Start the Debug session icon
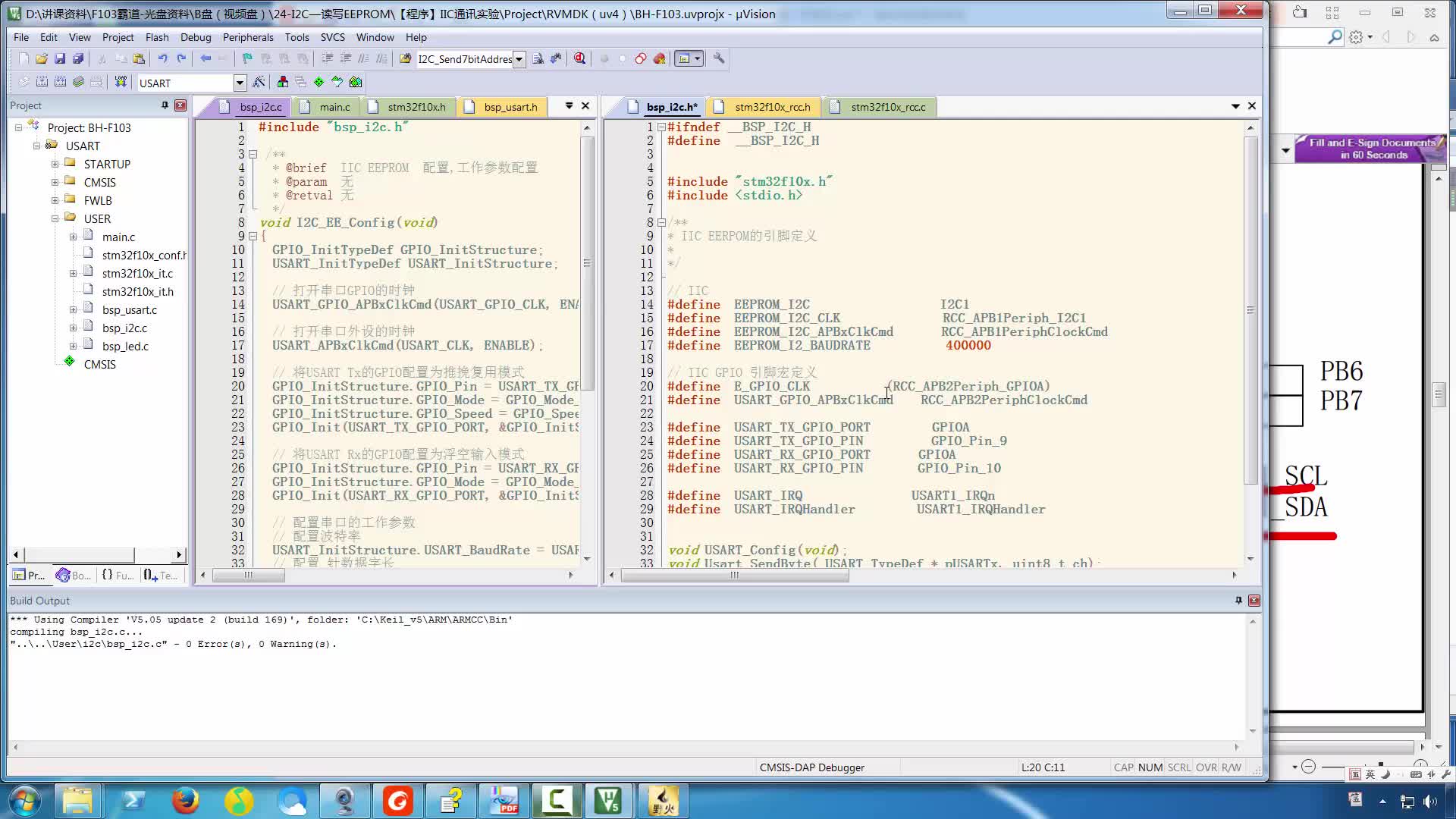This screenshot has height=819, width=1456. 580,58
